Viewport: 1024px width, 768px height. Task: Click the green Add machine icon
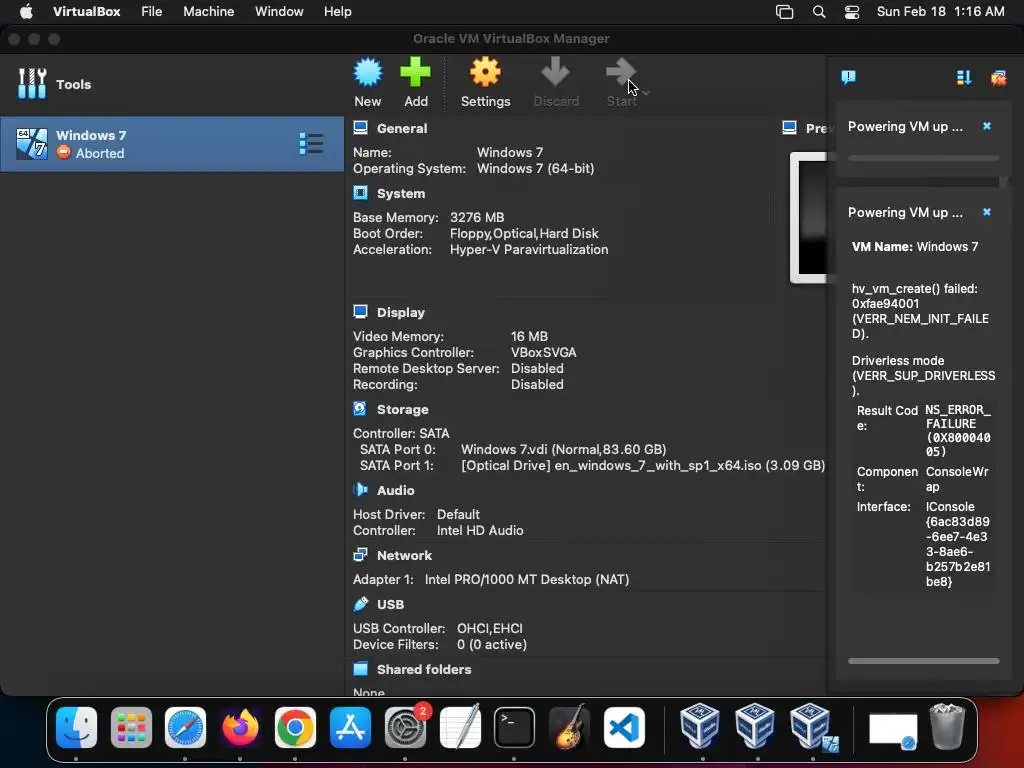[415, 72]
